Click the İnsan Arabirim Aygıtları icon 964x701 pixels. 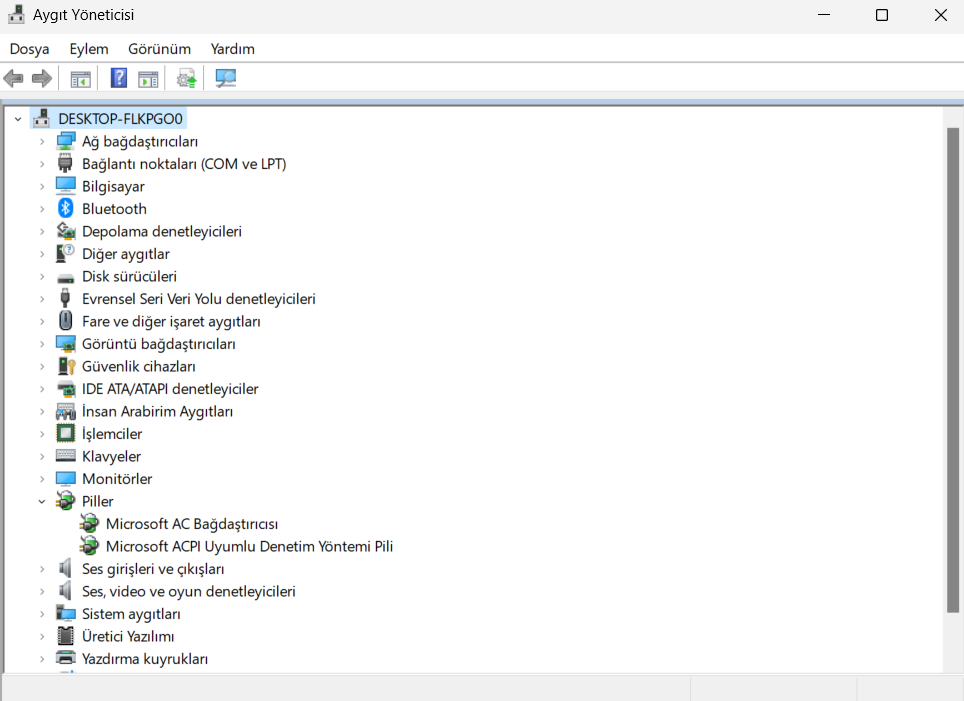[65, 411]
